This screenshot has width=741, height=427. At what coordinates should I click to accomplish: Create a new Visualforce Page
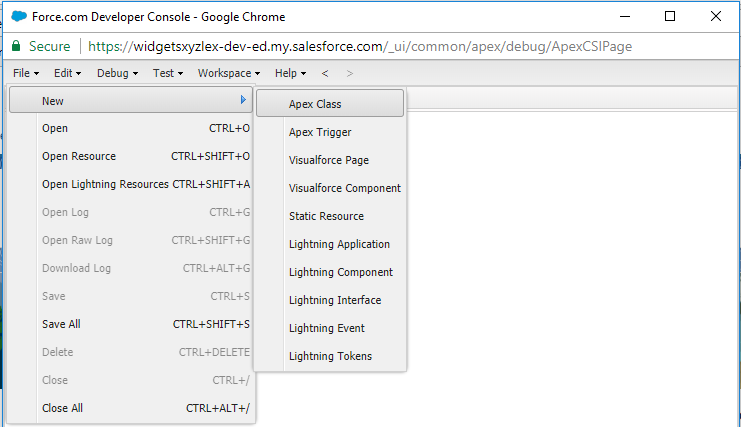(330, 160)
